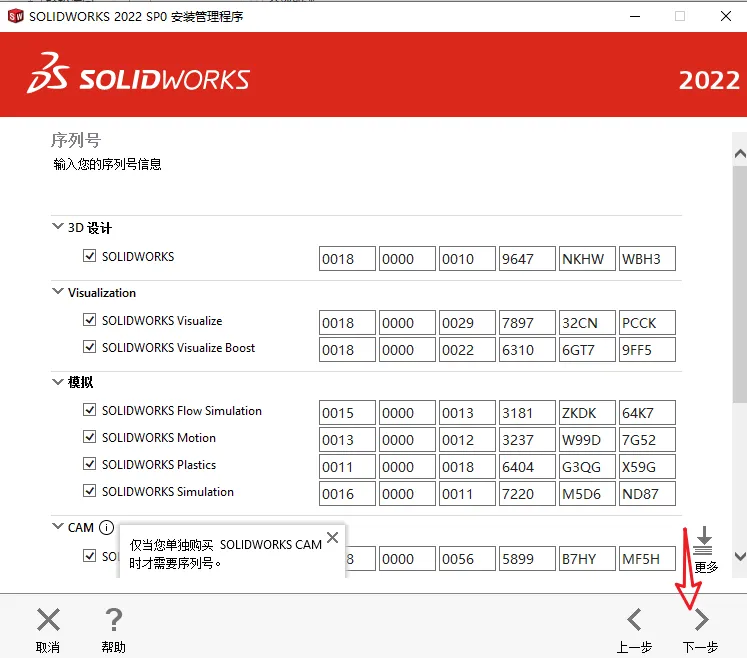The width and height of the screenshot is (747, 658).
Task: Click the SOLIDWORKS installer title bar icon
Action: pyautogui.click(x=16, y=16)
